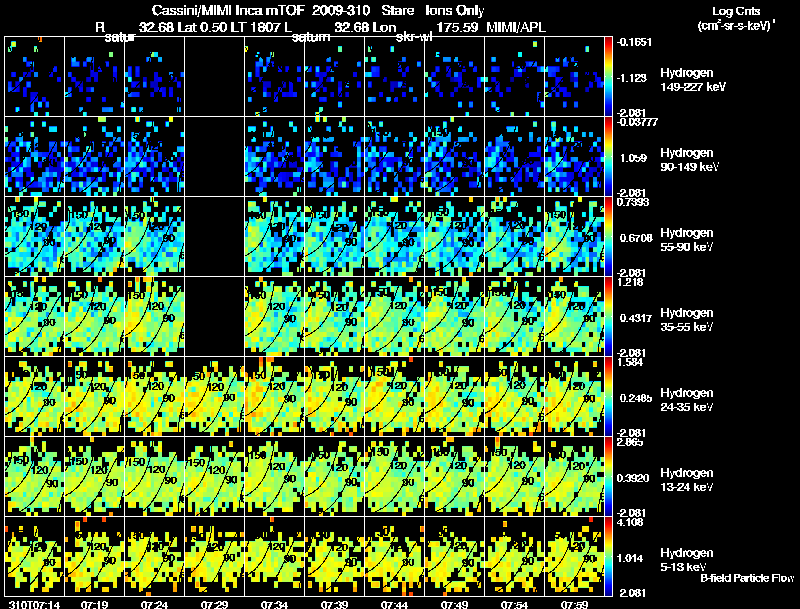Click the "Lat 0.50" header value
800x609 pixels.
(x=203, y=27)
